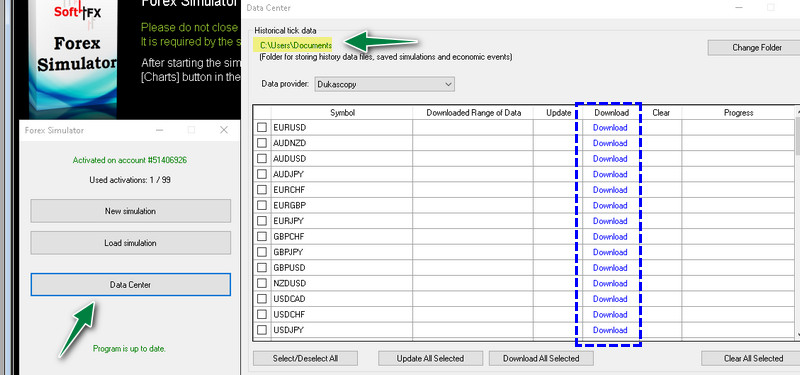800x375 pixels.
Task: Tick the GBPJPY checkbox
Action: coord(262,252)
